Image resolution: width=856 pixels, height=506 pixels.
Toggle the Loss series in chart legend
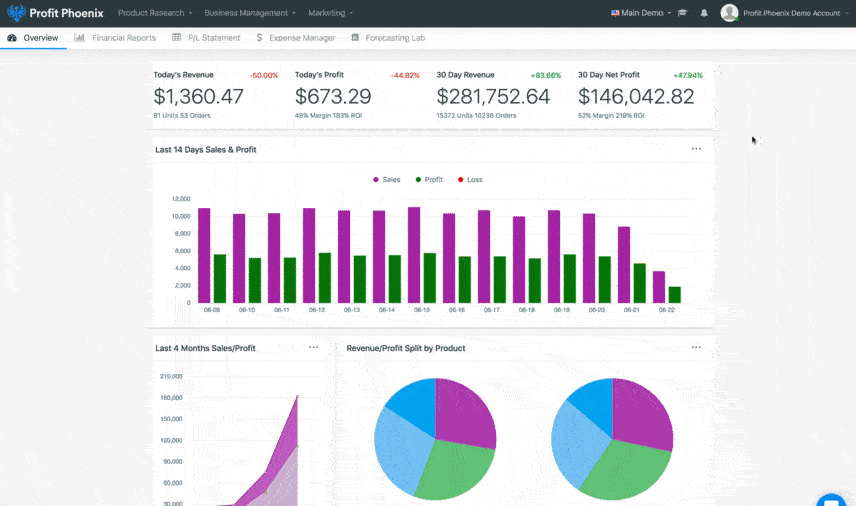point(469,180)
